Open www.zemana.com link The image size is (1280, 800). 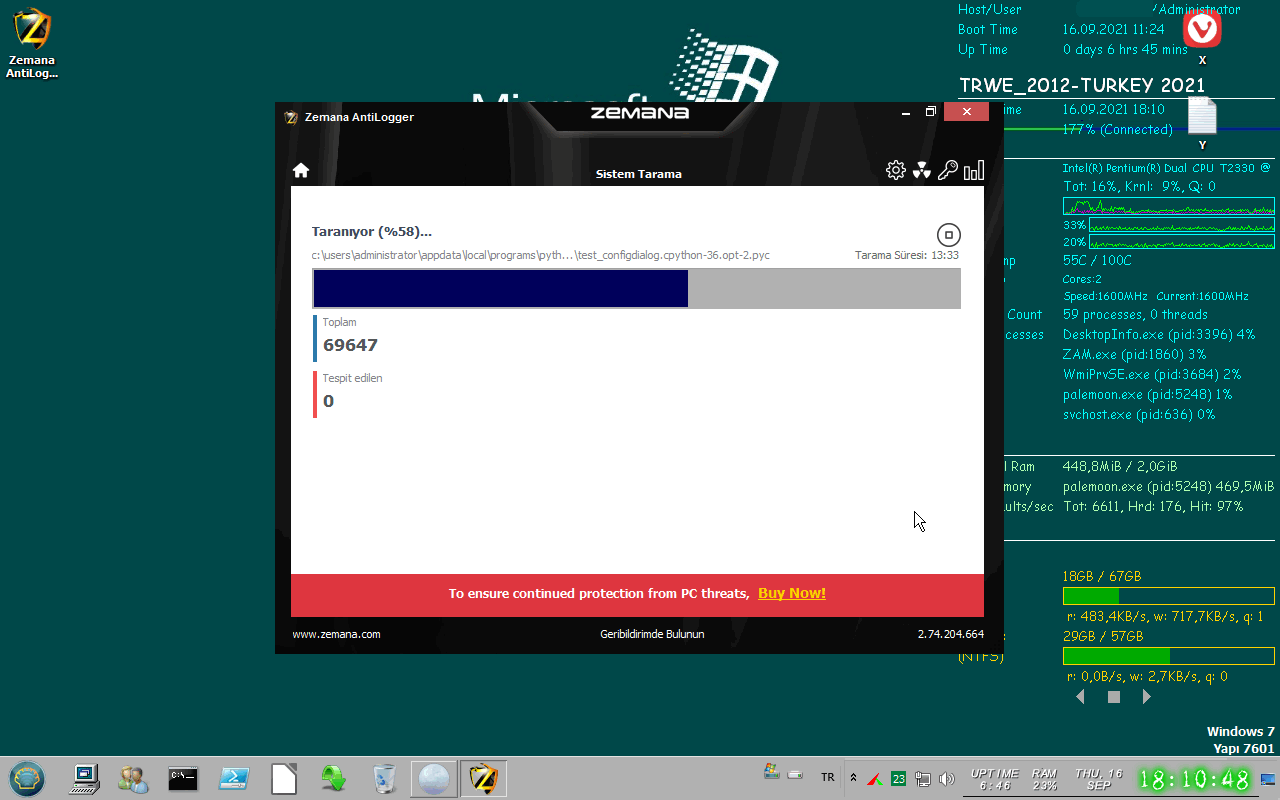[336, 634]
